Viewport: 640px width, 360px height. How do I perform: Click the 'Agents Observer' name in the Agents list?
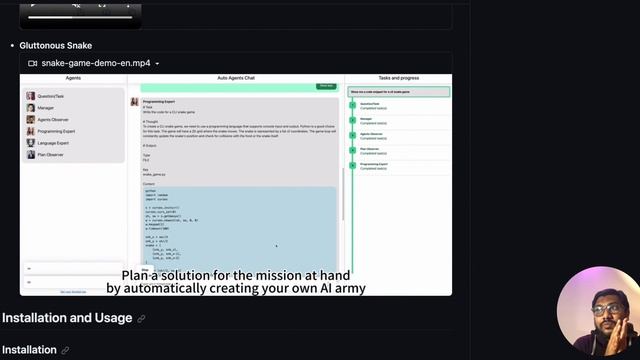point(53,120)
